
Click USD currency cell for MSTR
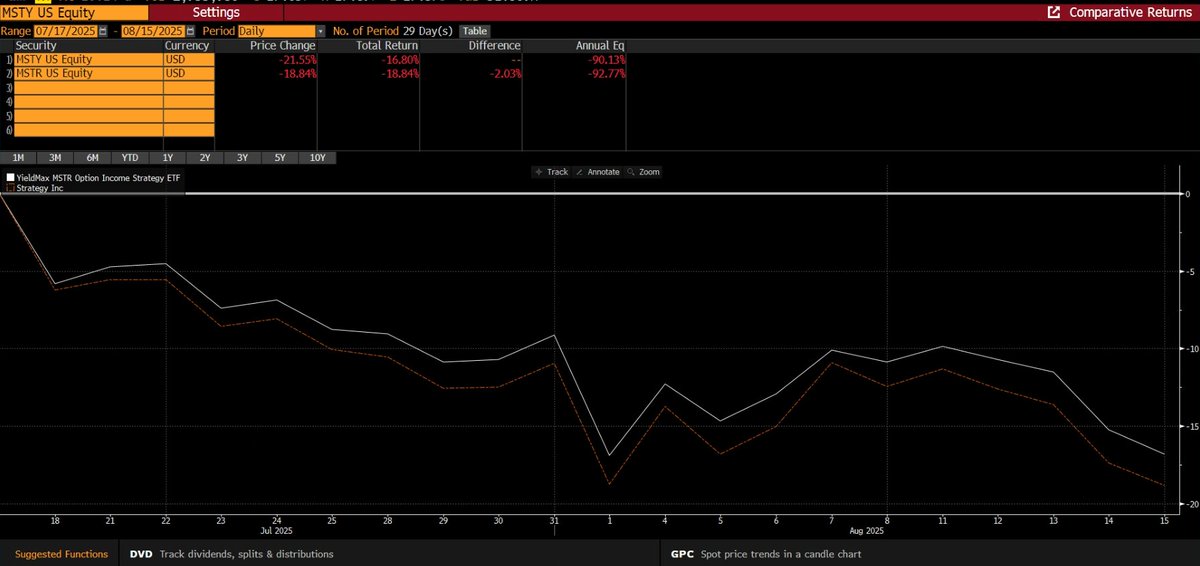click(189, 73)
